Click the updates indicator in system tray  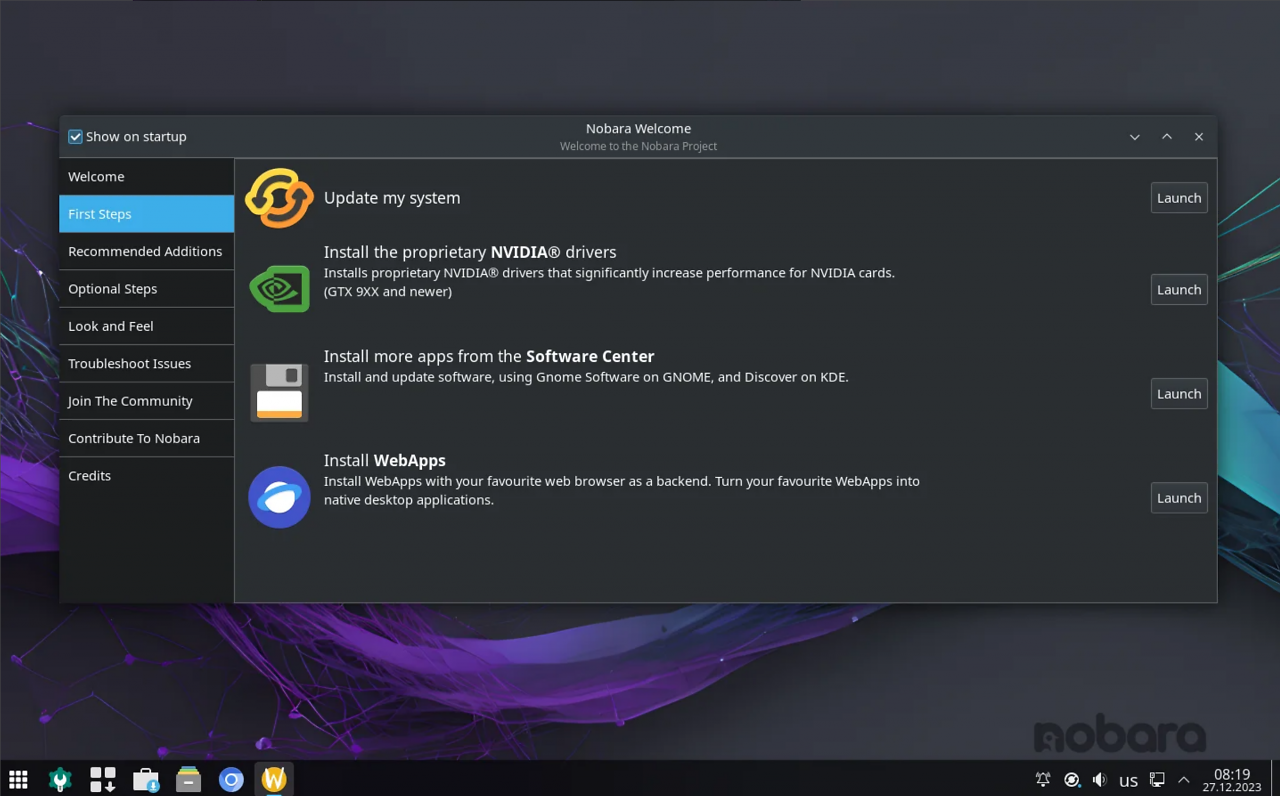pyautogui.click(x=1072, y=779)
